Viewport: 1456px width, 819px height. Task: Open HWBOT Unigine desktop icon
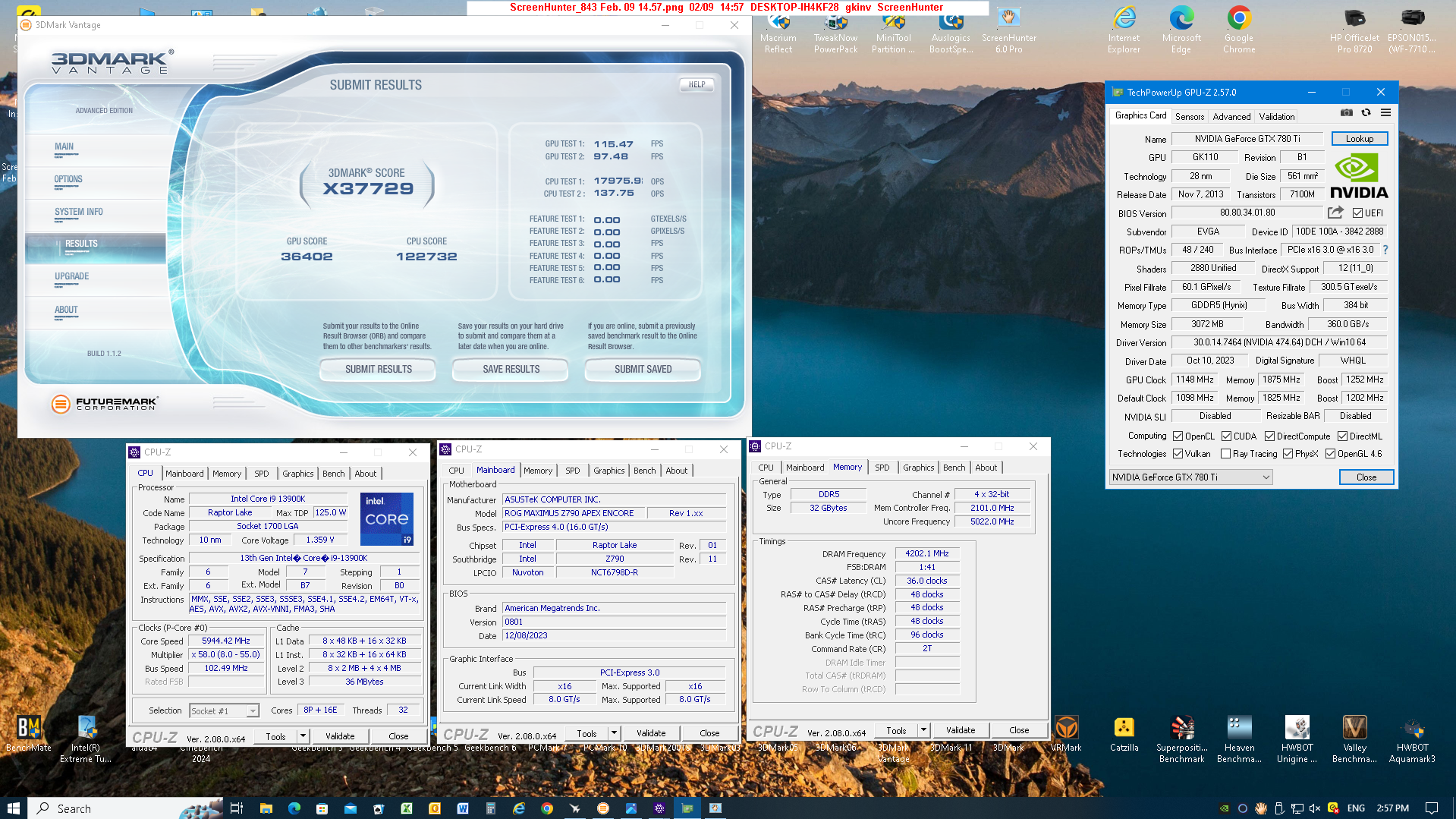[1297, 739]
